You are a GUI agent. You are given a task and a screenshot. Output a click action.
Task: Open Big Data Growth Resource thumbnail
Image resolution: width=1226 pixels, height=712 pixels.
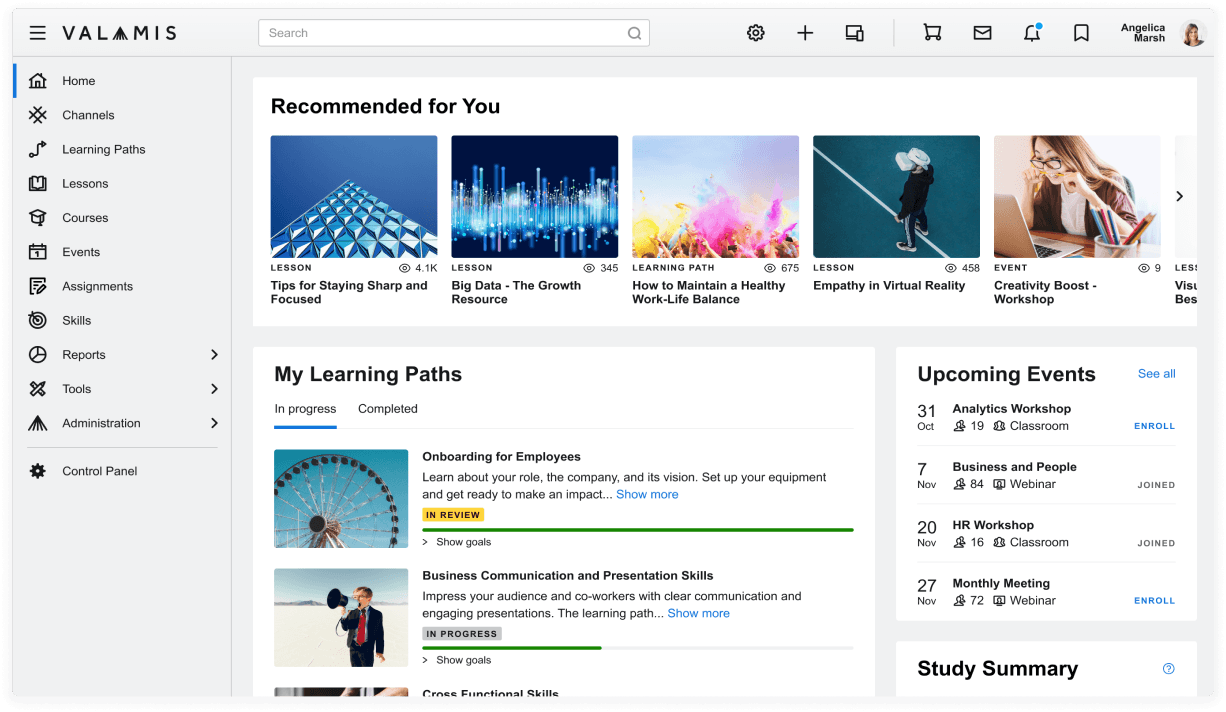[535, 197]
